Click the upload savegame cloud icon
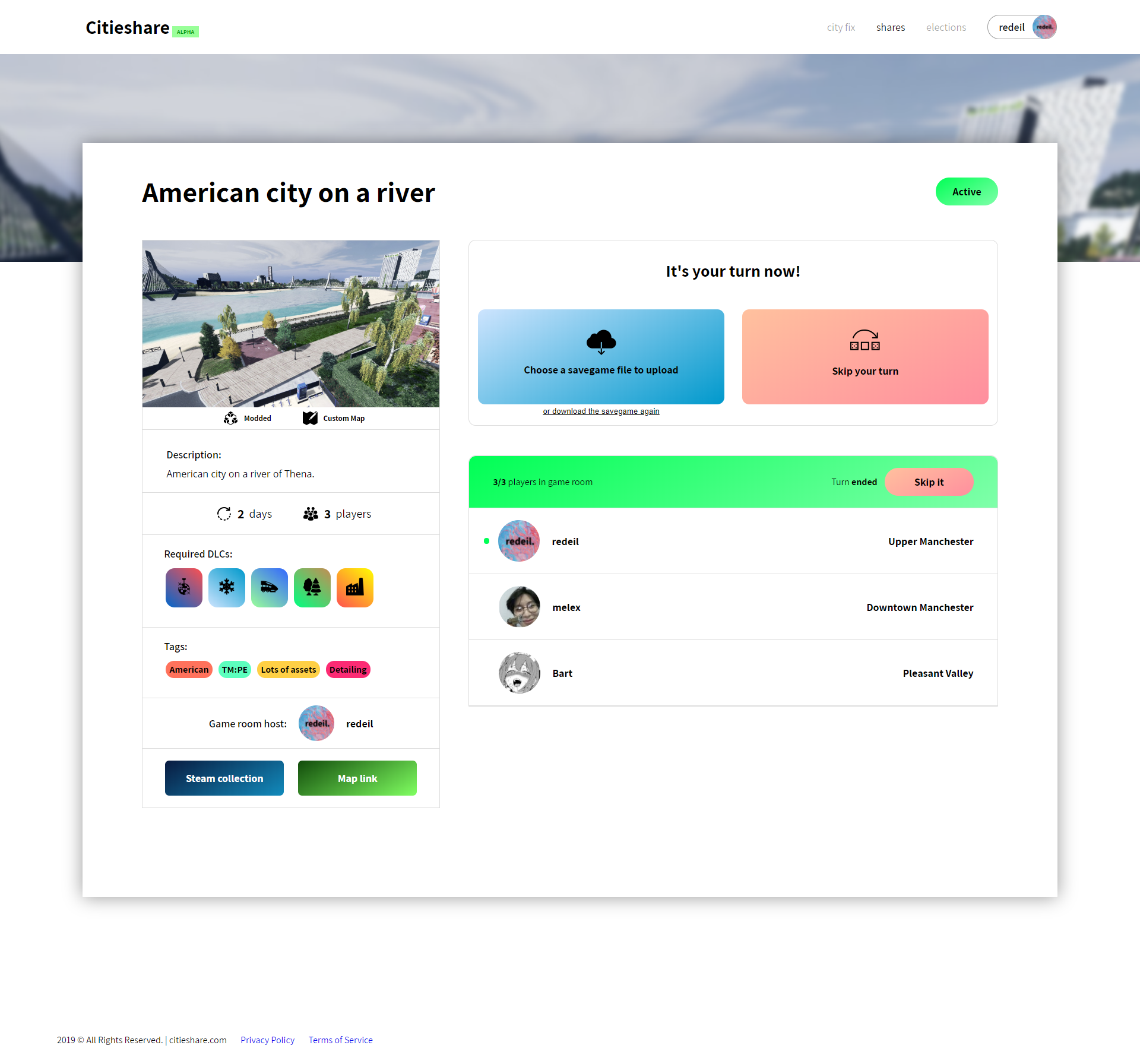The image size is (1140, 1064). pyautogui.click(x=600, y=341)
